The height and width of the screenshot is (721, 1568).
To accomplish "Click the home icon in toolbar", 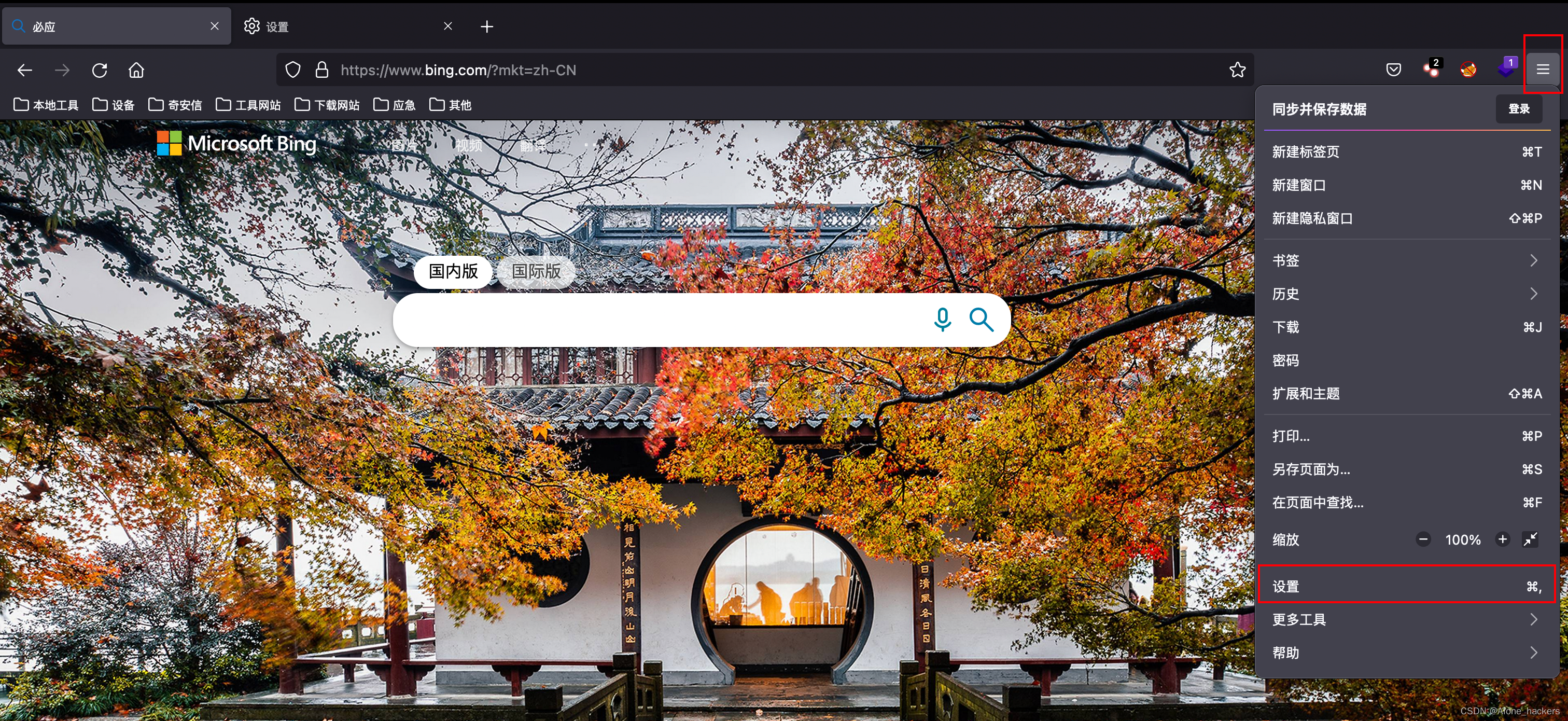I will click(136, 70).
